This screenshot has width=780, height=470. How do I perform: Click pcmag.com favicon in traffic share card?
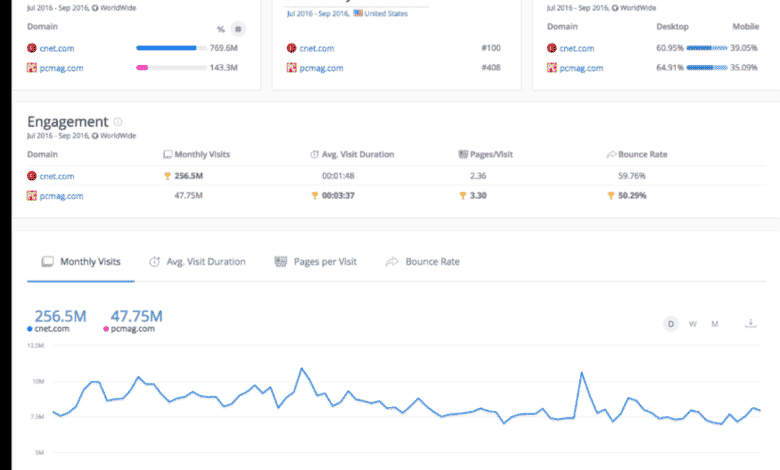(x=32, y=68)
